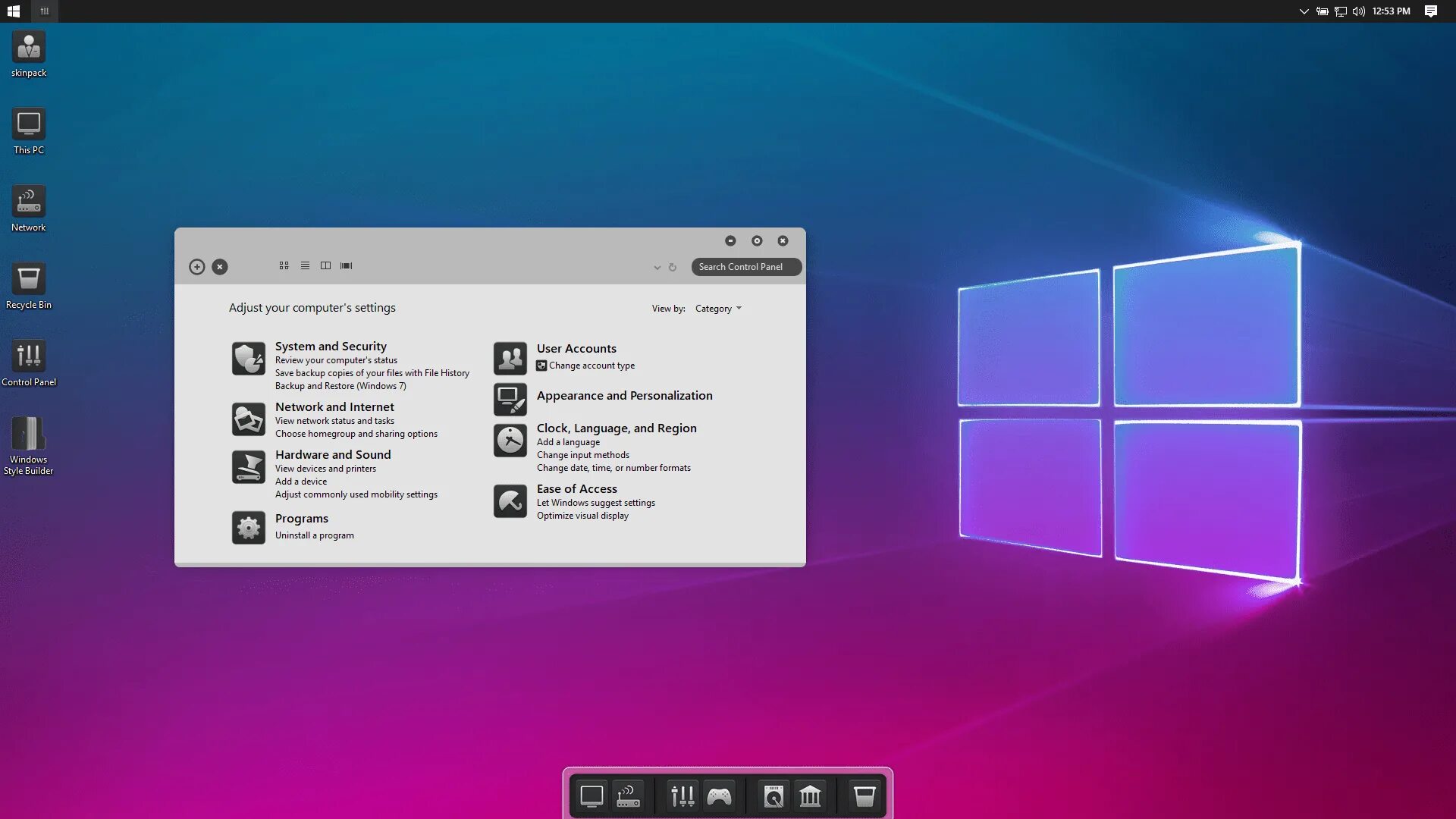
Task: Click the Network and Internet icon
Action: [x=248, y=419]
